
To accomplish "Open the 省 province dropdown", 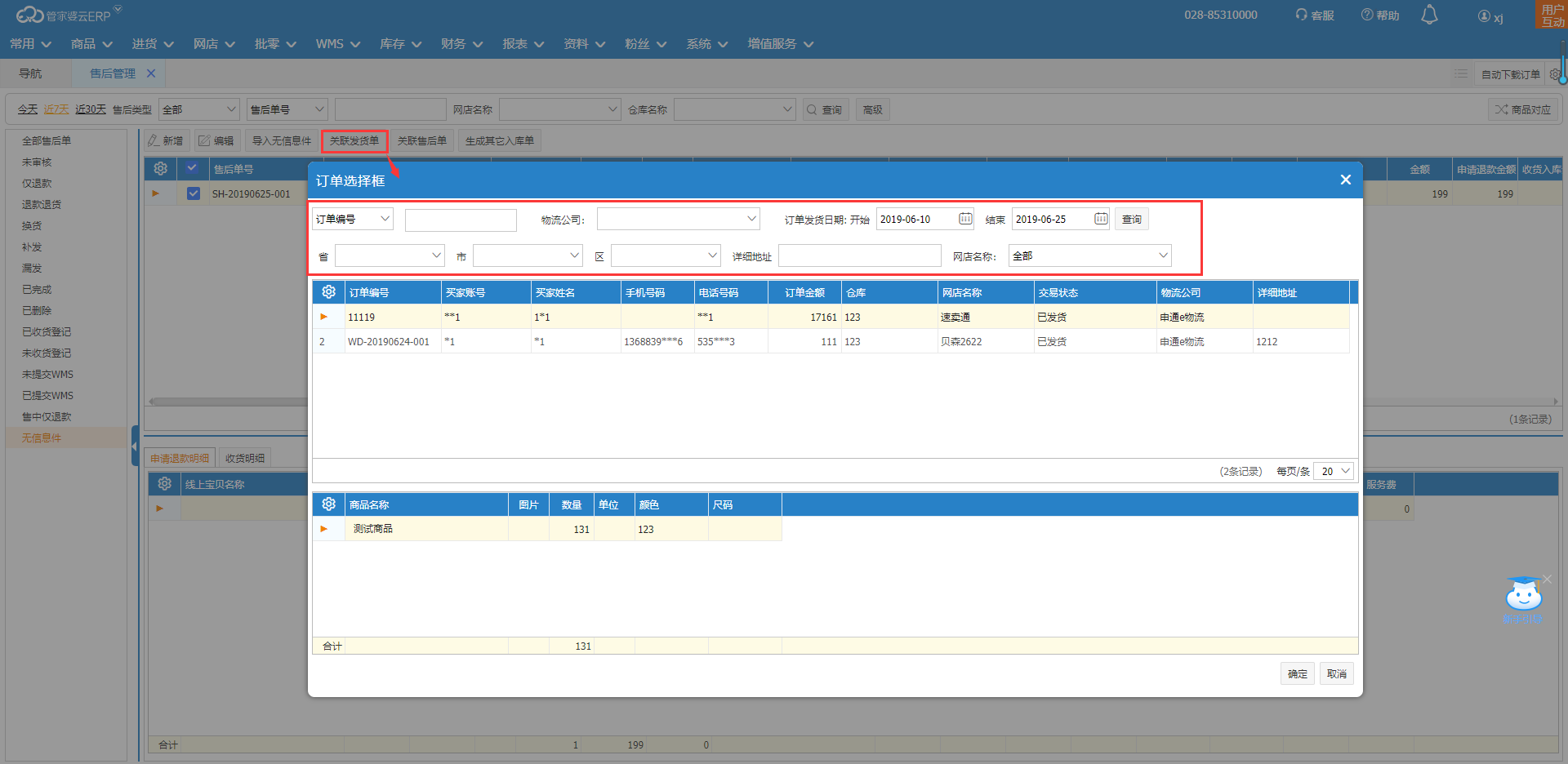I will point(390,255).
